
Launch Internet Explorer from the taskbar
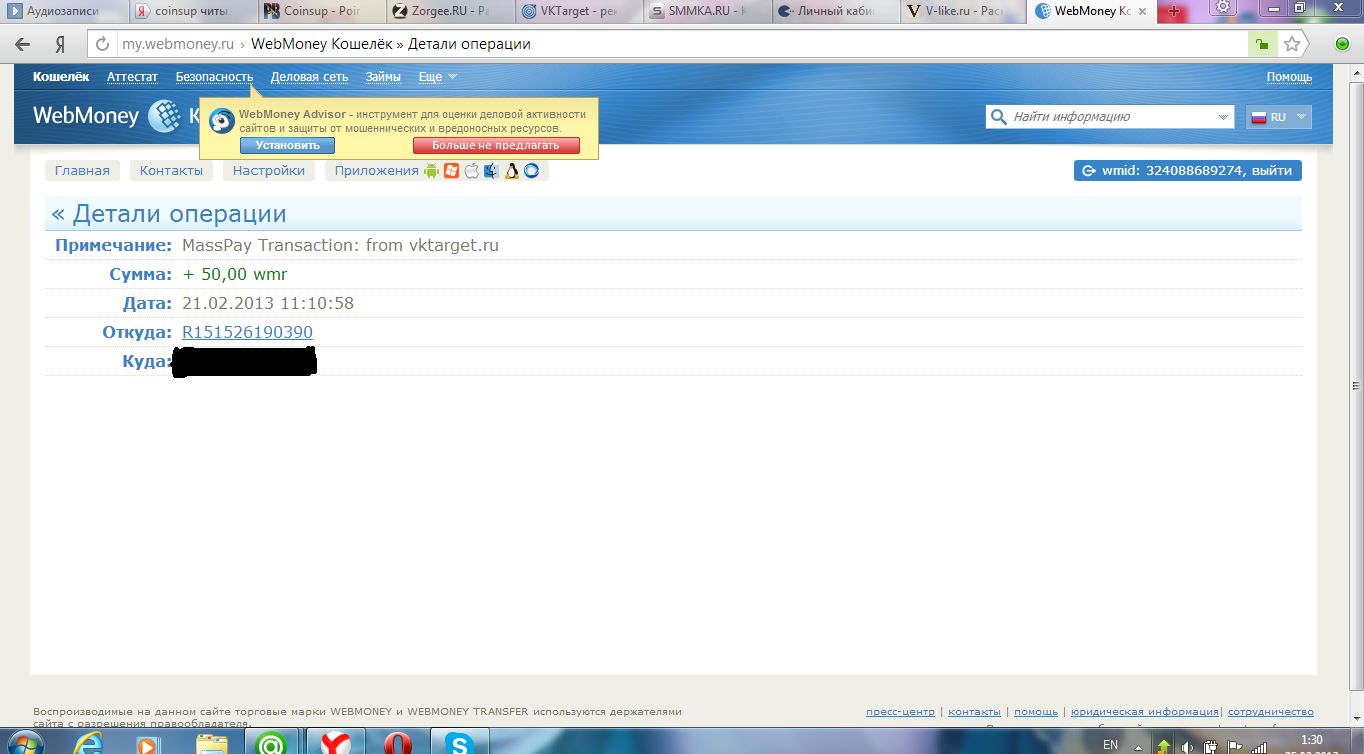tap(91, 743)
